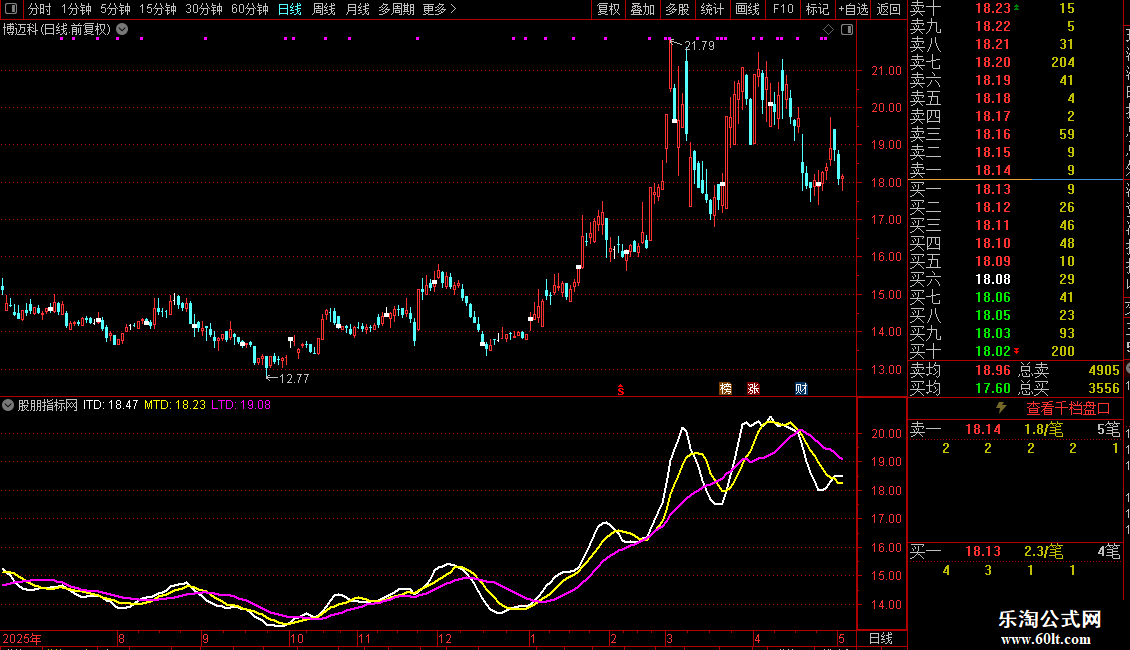Click the 叠加 overlay button
This screenshot has height=650, width=1130.
coord(642,9)
